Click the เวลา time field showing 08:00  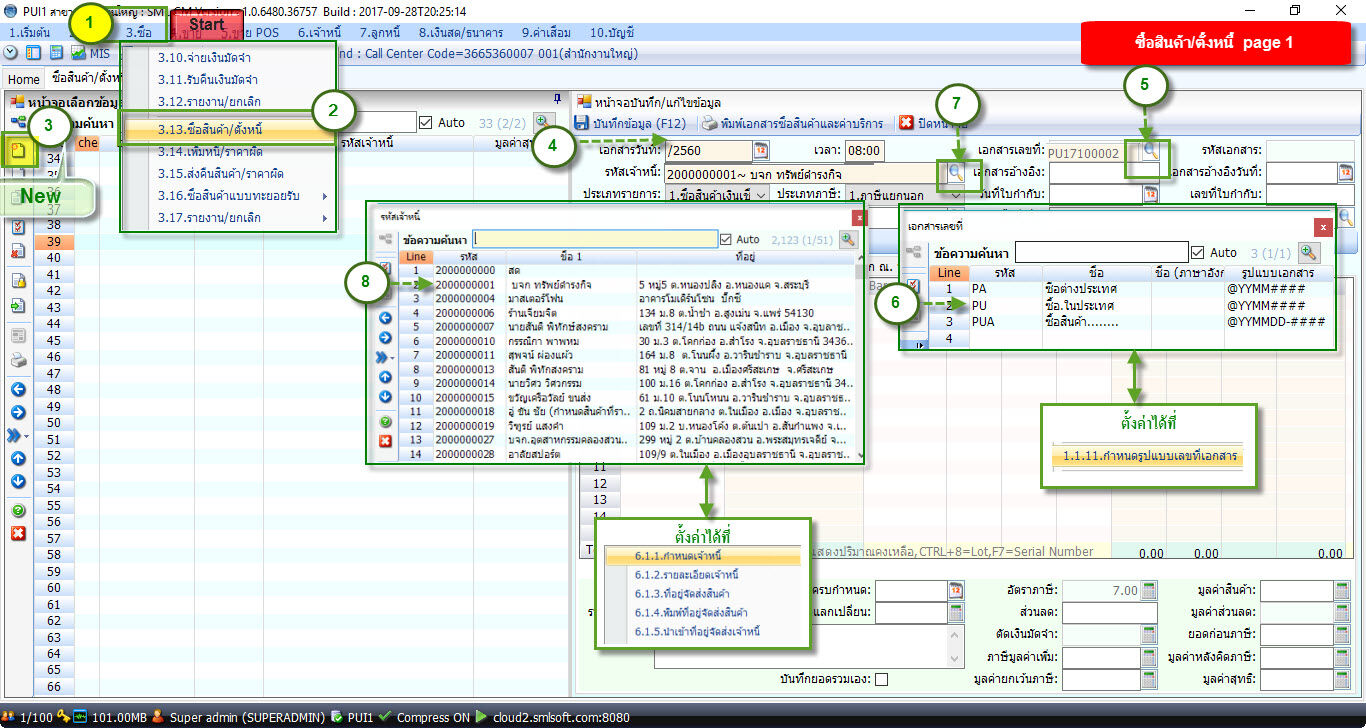864,151
